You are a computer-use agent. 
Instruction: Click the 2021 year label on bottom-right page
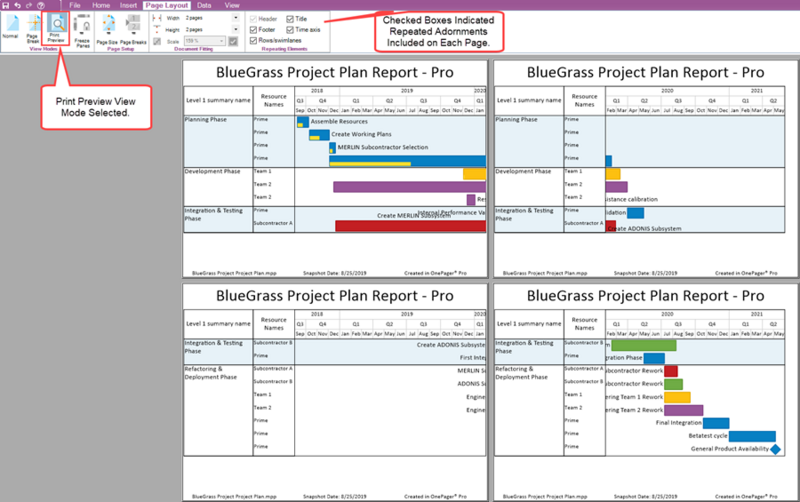point(757,314)
